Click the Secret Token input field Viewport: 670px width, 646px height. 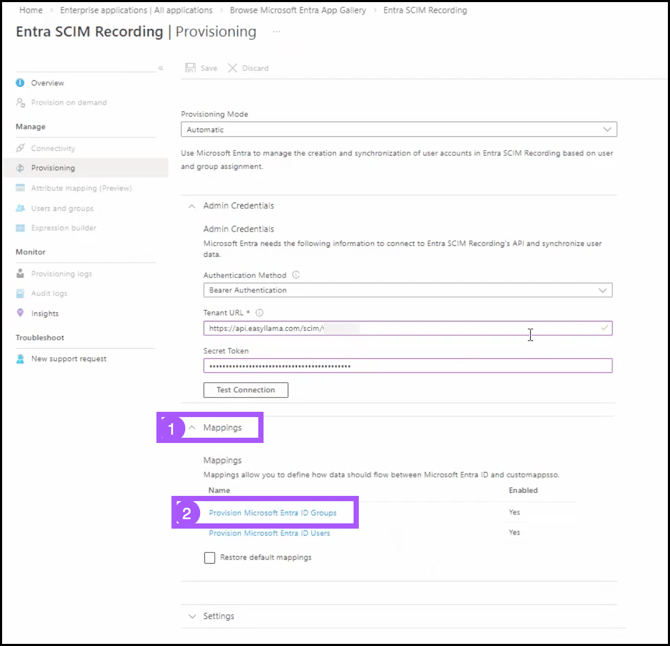[x=407, y=366]
